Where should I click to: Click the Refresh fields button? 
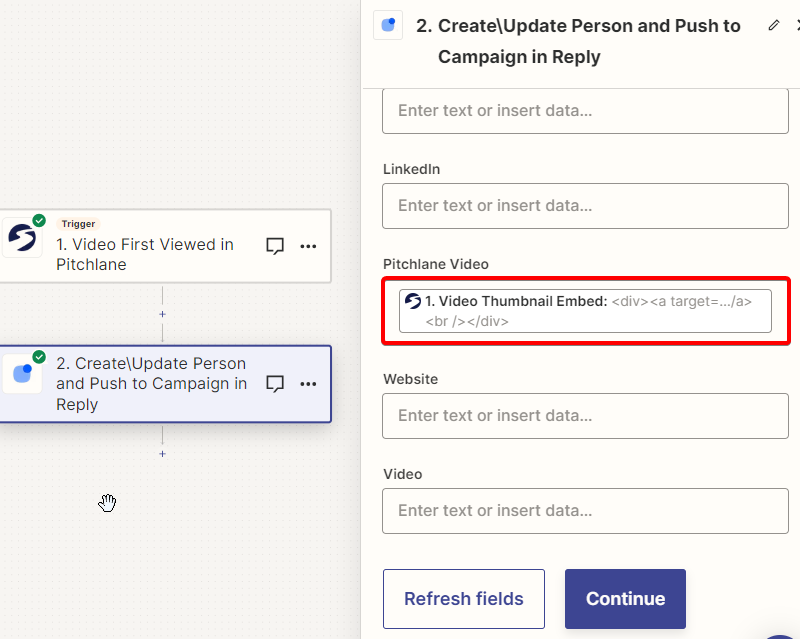coord(464,599)
